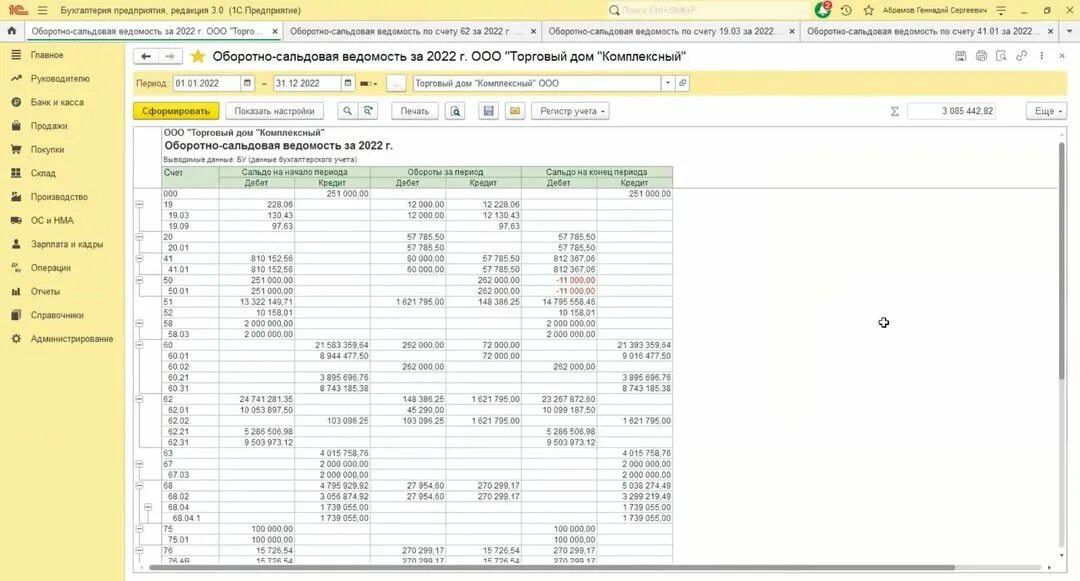The image size is (1080, 581).
Task: Collapse account 68.04 subgroup
Action: click(147, 507)
